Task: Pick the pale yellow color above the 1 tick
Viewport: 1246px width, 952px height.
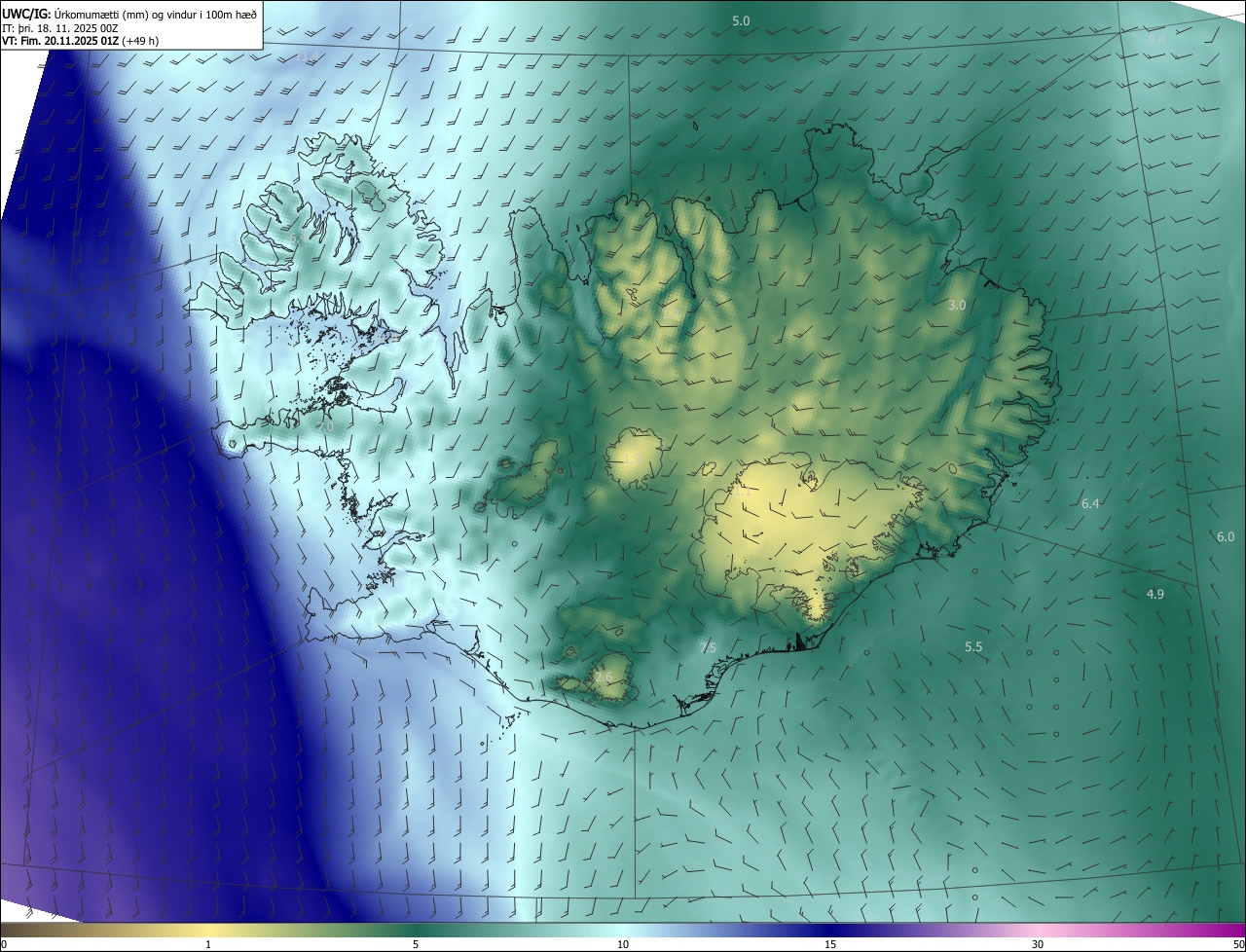Action: (208, 930)
